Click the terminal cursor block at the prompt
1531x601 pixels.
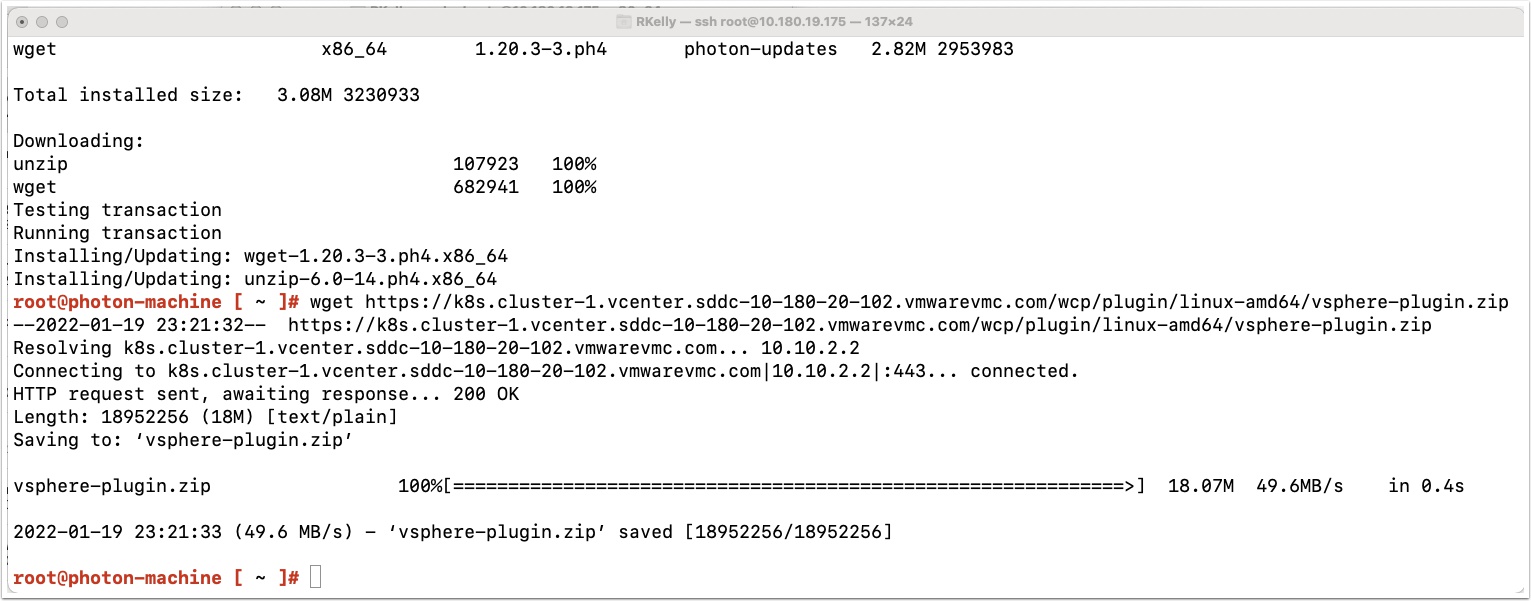(315, 577)
